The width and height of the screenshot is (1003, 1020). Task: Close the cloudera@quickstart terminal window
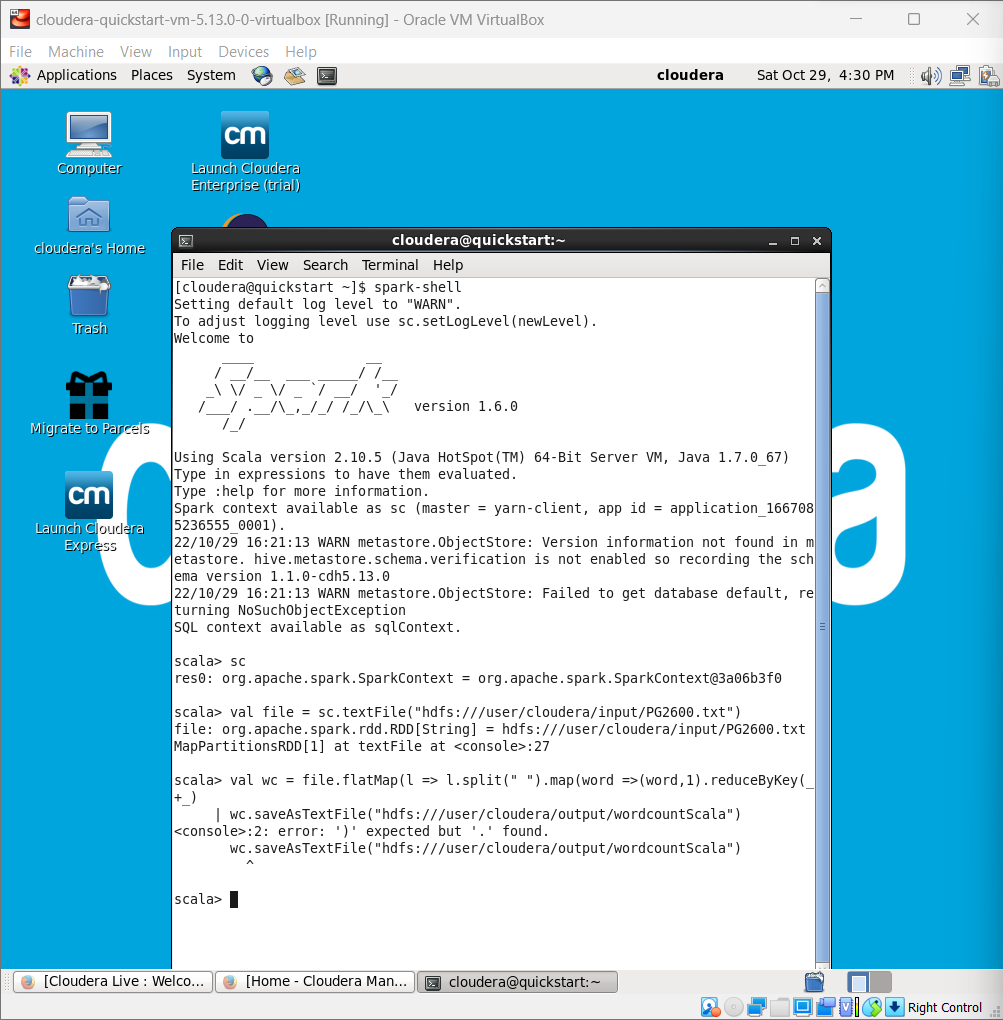point(817,241)
